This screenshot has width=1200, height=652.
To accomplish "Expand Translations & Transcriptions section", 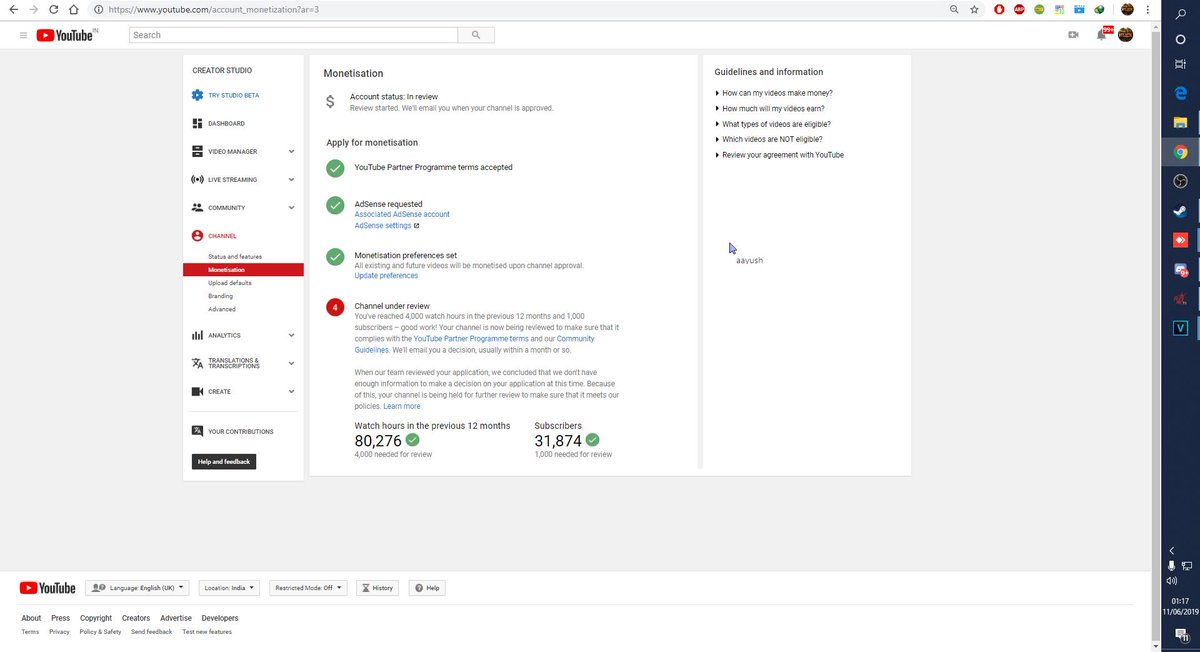I will 291,363.
